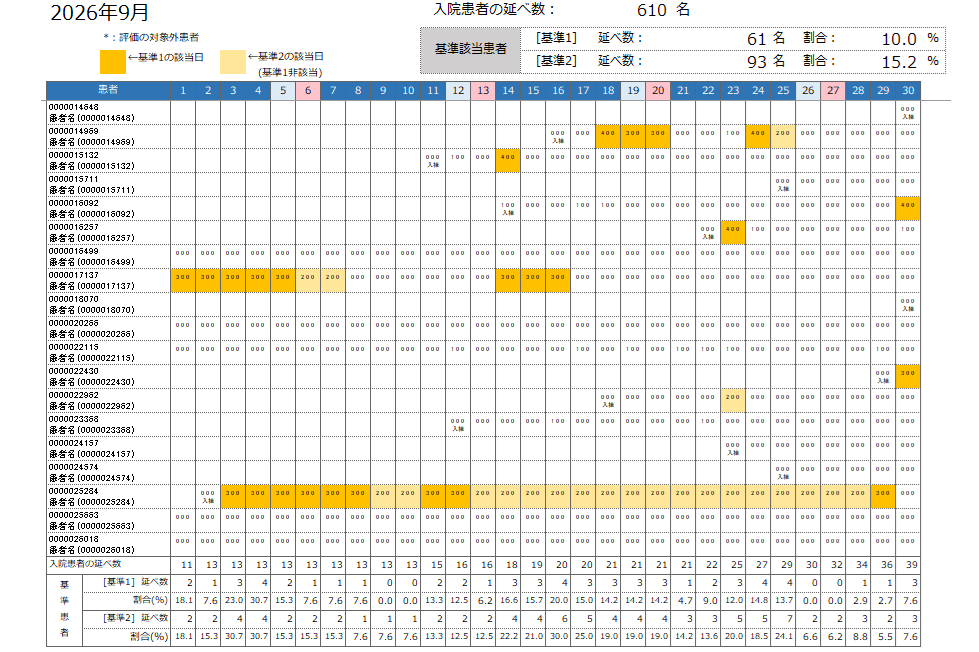Image resolution: width=979 pixels, height=652 pixels.
Task: Click orange 400 cell on day 18 for 0000014969
Action: (x=608, y=137)
